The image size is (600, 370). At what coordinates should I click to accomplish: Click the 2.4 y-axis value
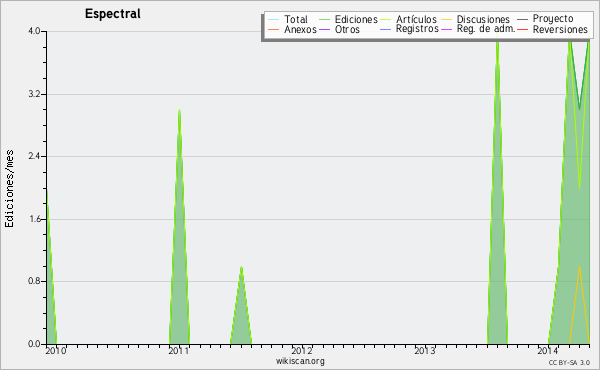pos(34,156)
